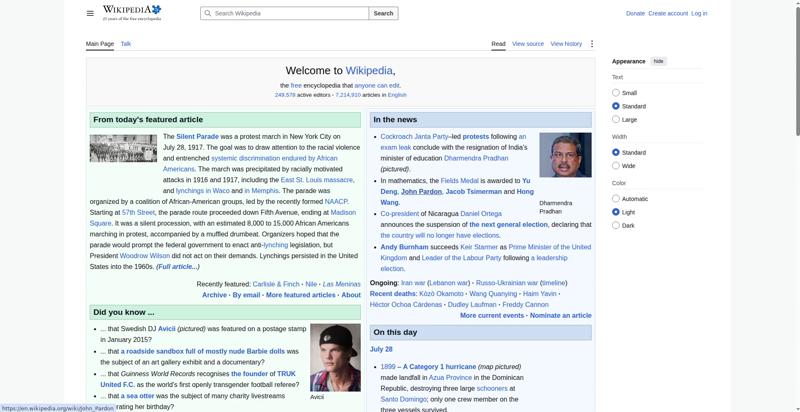This screenshot has width=800, height=412.
Task: Click the magnifier icon in search box
Action: [208, 13]
